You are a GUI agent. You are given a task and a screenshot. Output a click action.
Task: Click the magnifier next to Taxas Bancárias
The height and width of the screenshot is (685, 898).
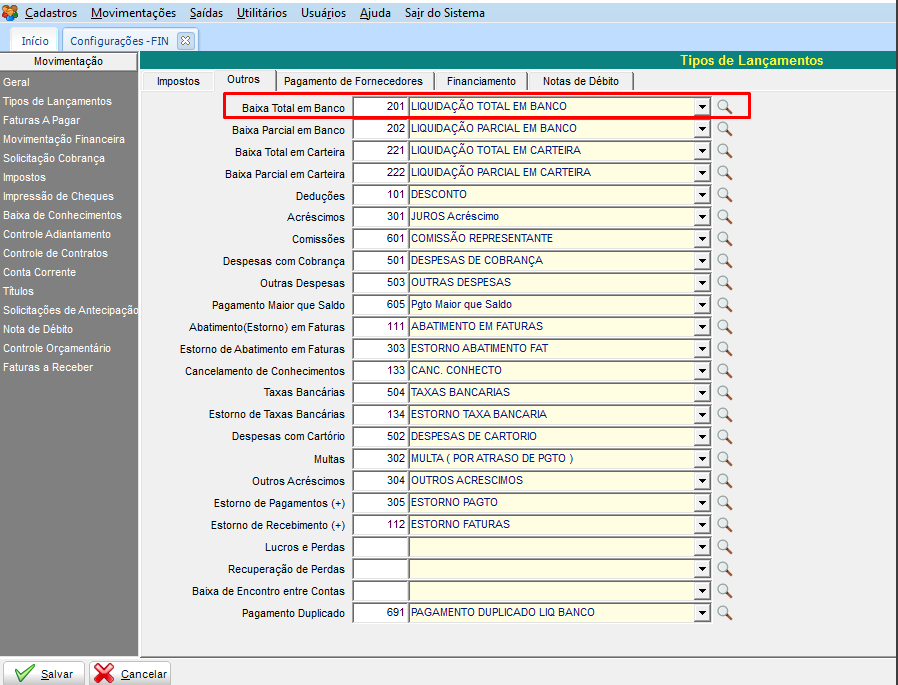(725, 392)
